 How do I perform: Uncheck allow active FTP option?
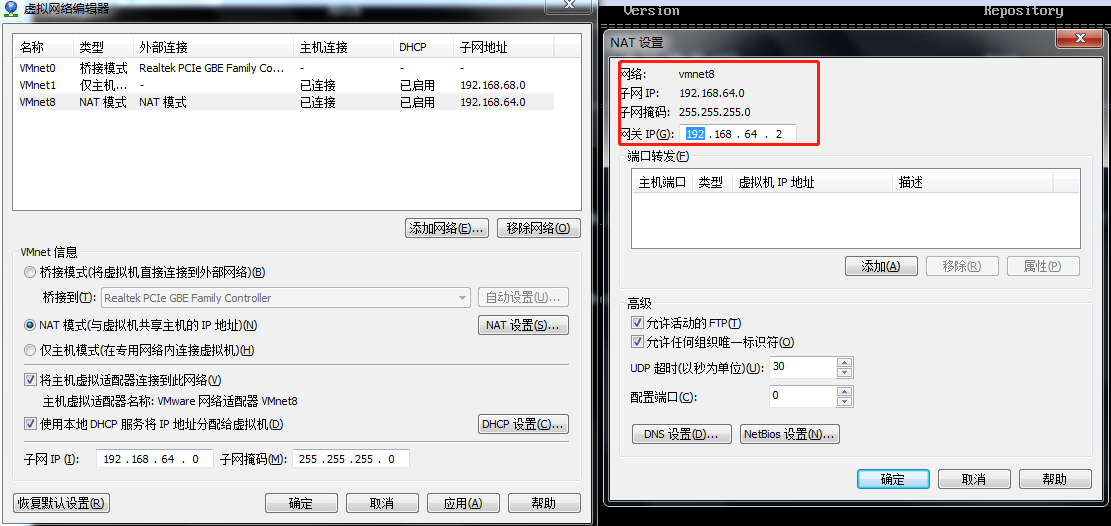coord(636,323)
